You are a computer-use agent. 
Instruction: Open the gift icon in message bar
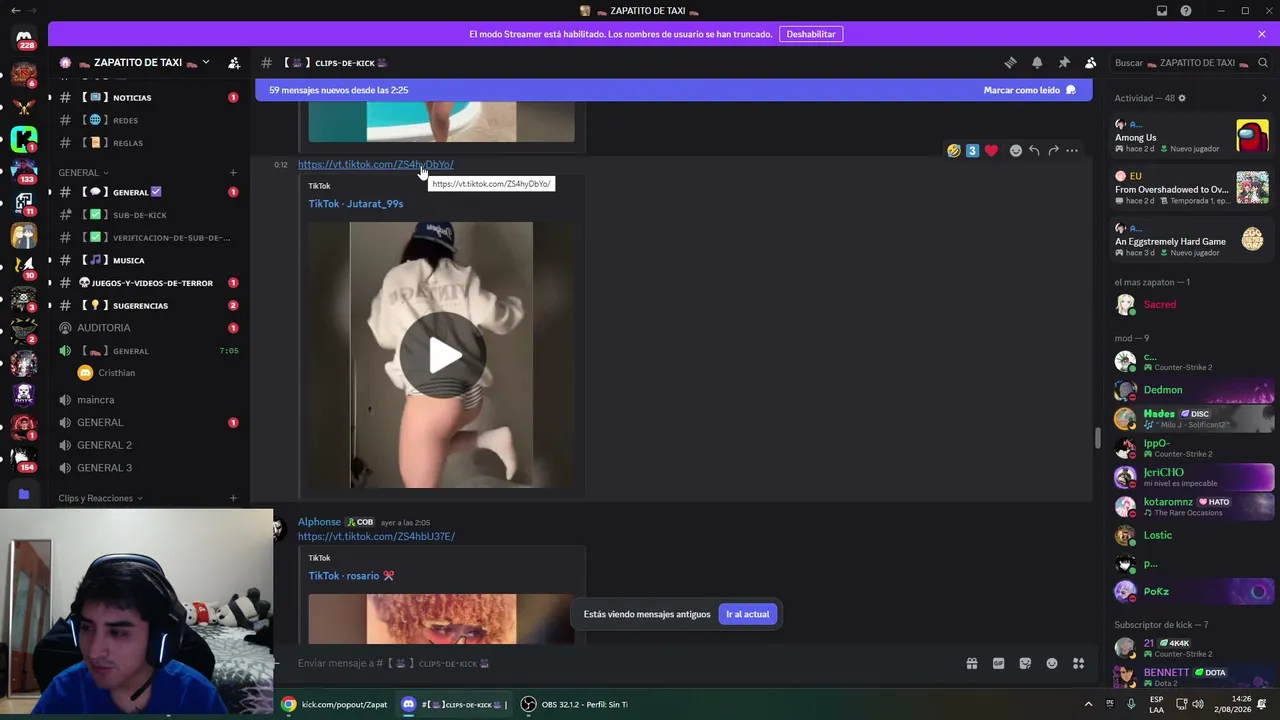tap(971, 663)
